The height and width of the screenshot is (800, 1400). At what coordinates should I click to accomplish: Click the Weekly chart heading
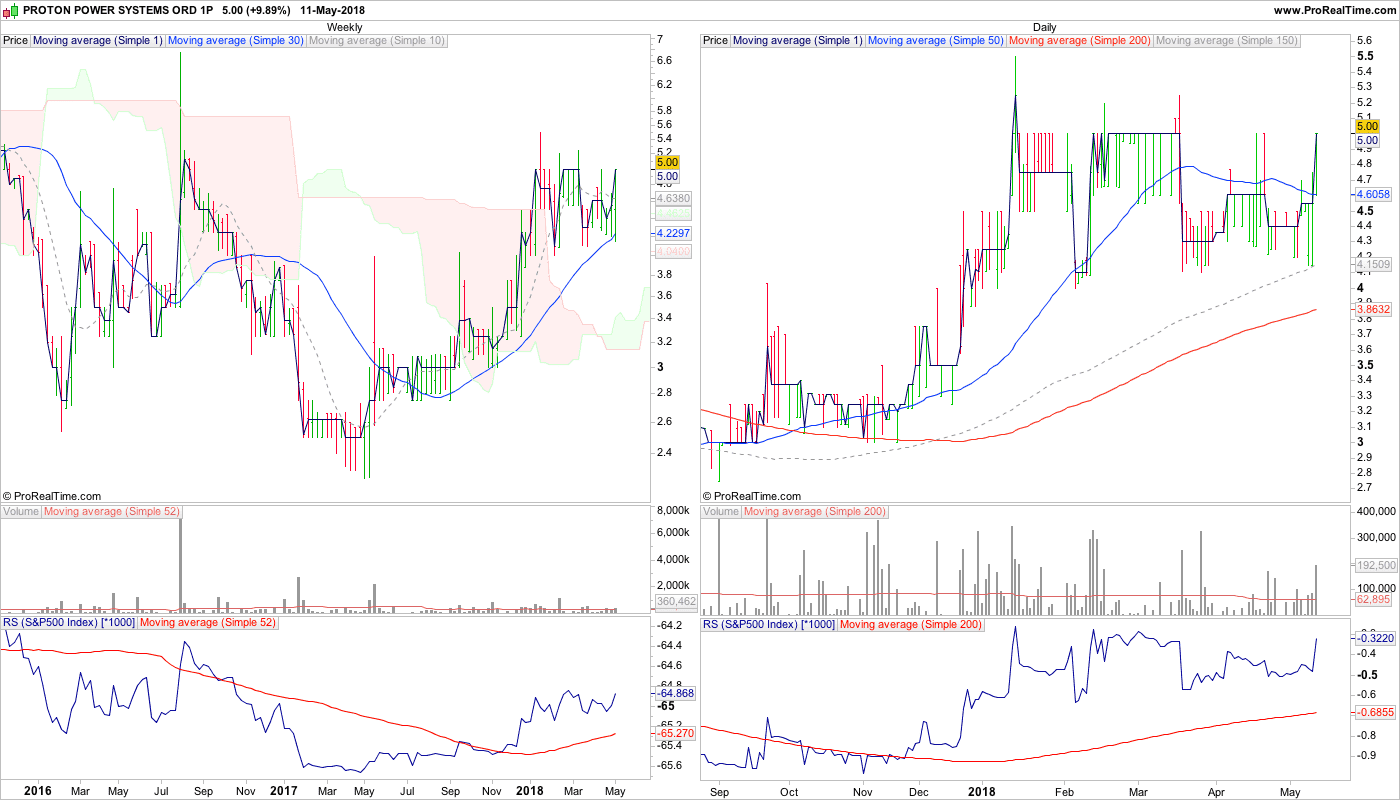345,27
